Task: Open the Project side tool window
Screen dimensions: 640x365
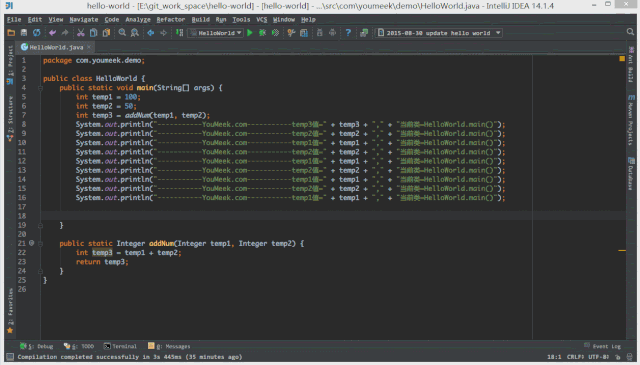Action: coord(10,65)
